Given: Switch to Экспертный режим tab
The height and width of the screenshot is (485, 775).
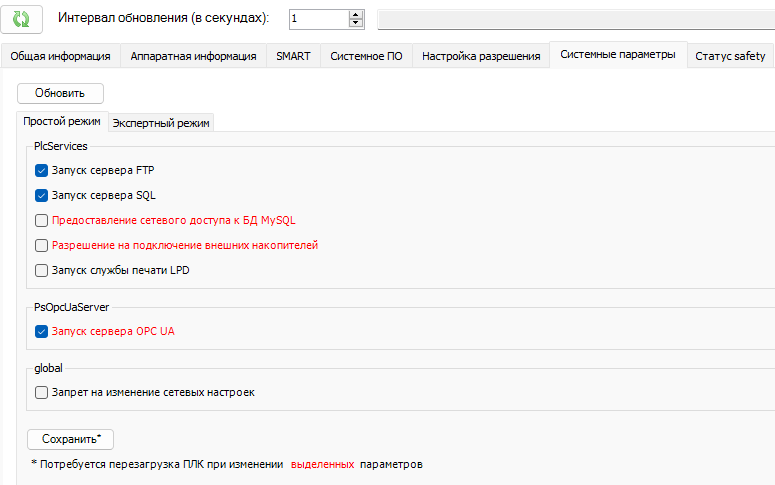Looking at the screenshot, I should tap(161, 123).
